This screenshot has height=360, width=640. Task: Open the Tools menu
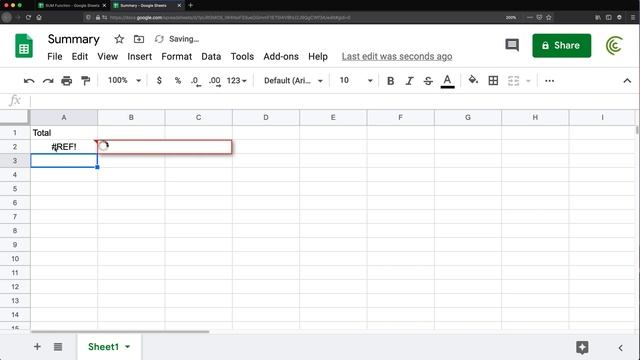[x=242, y=56]
